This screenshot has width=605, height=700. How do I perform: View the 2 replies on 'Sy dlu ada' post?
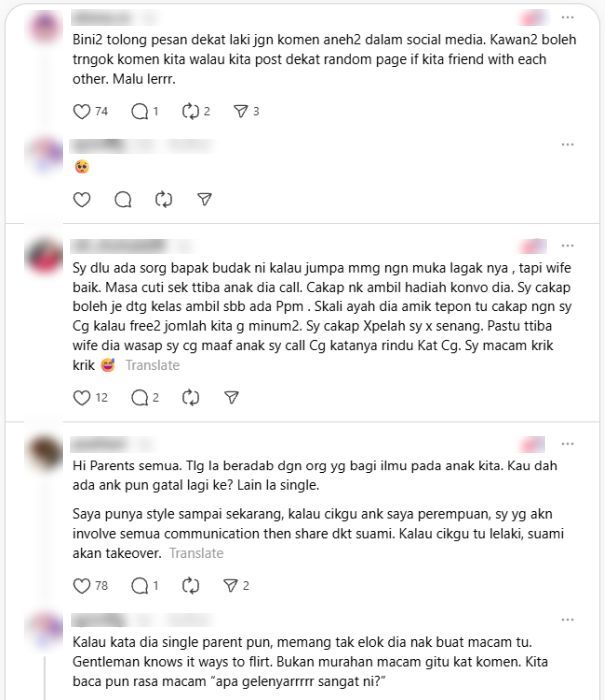pyautogui.click(x=145, y=397)
